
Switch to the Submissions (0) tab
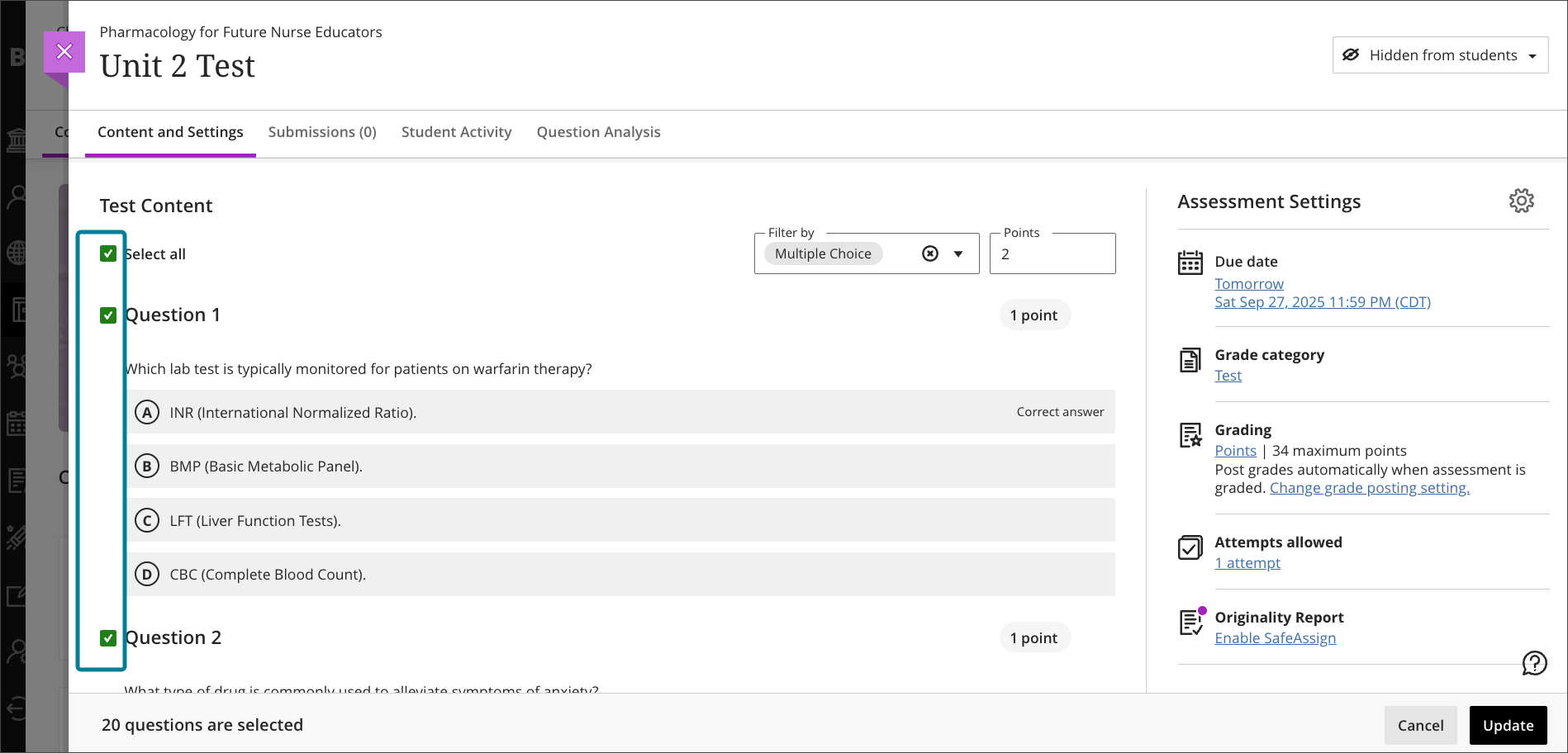pos(322,132)
